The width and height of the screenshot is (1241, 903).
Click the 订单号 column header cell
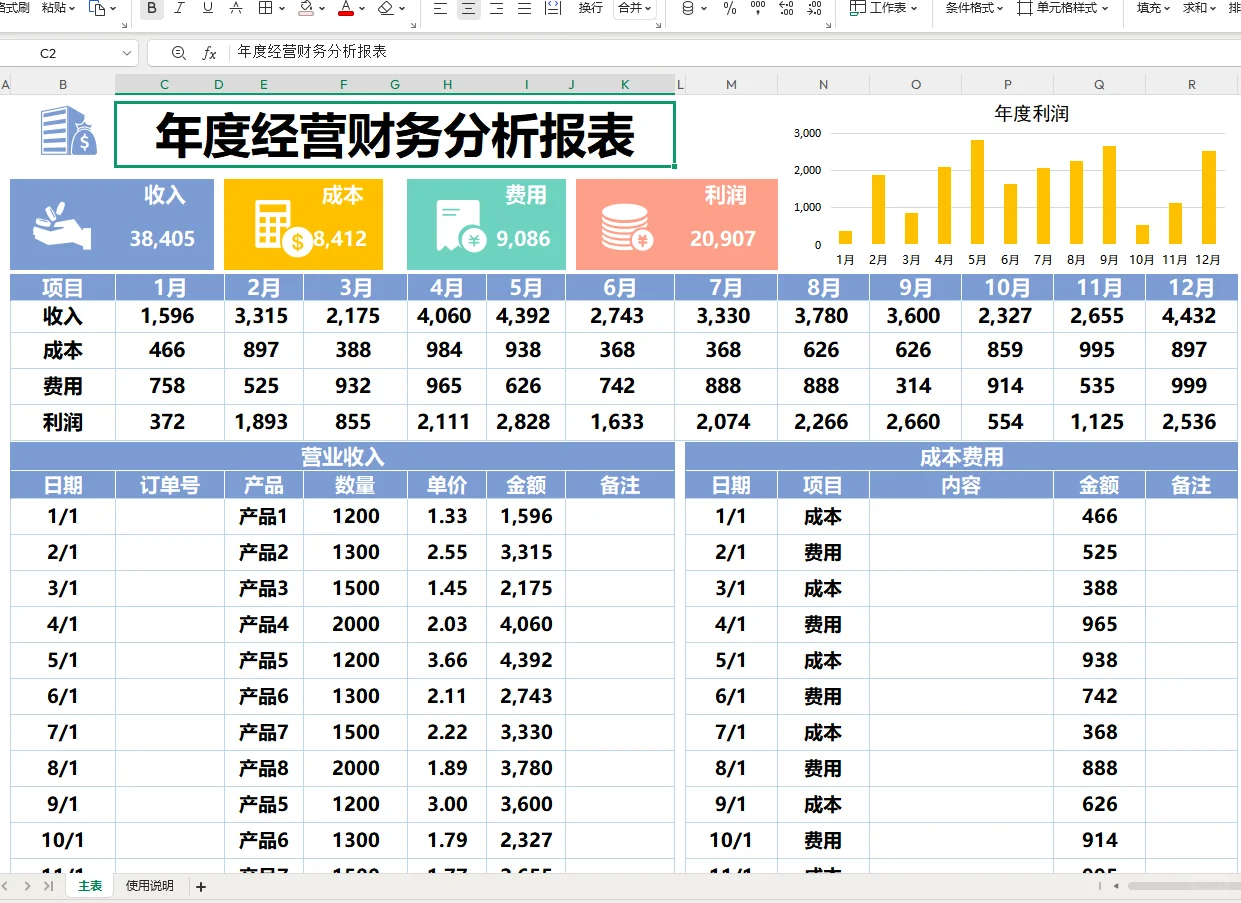coord(170,485)
